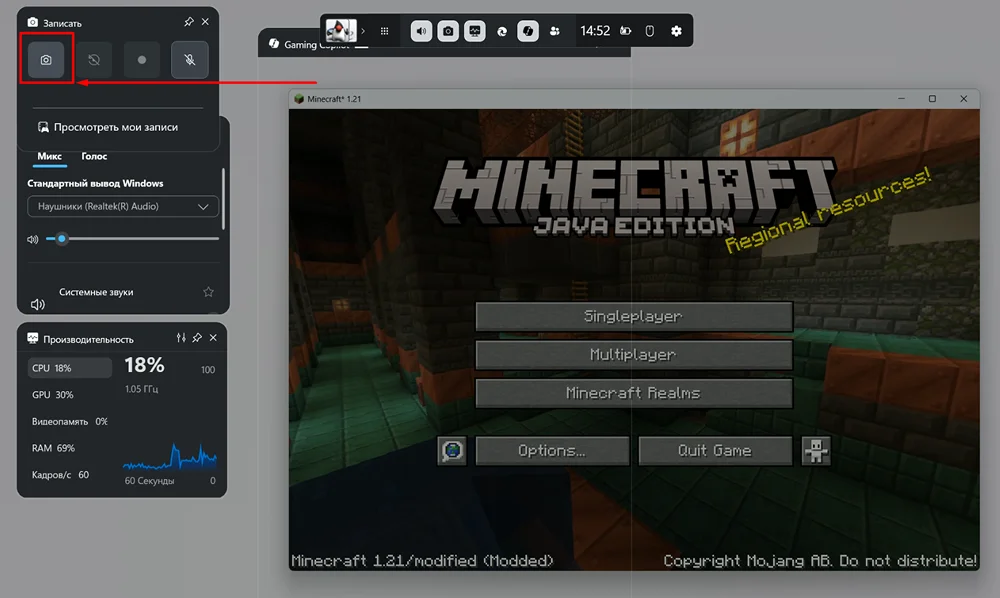Expand the chevron next to the Java app icon
The height and width of the screenshot is (598, 1000).
363,31
